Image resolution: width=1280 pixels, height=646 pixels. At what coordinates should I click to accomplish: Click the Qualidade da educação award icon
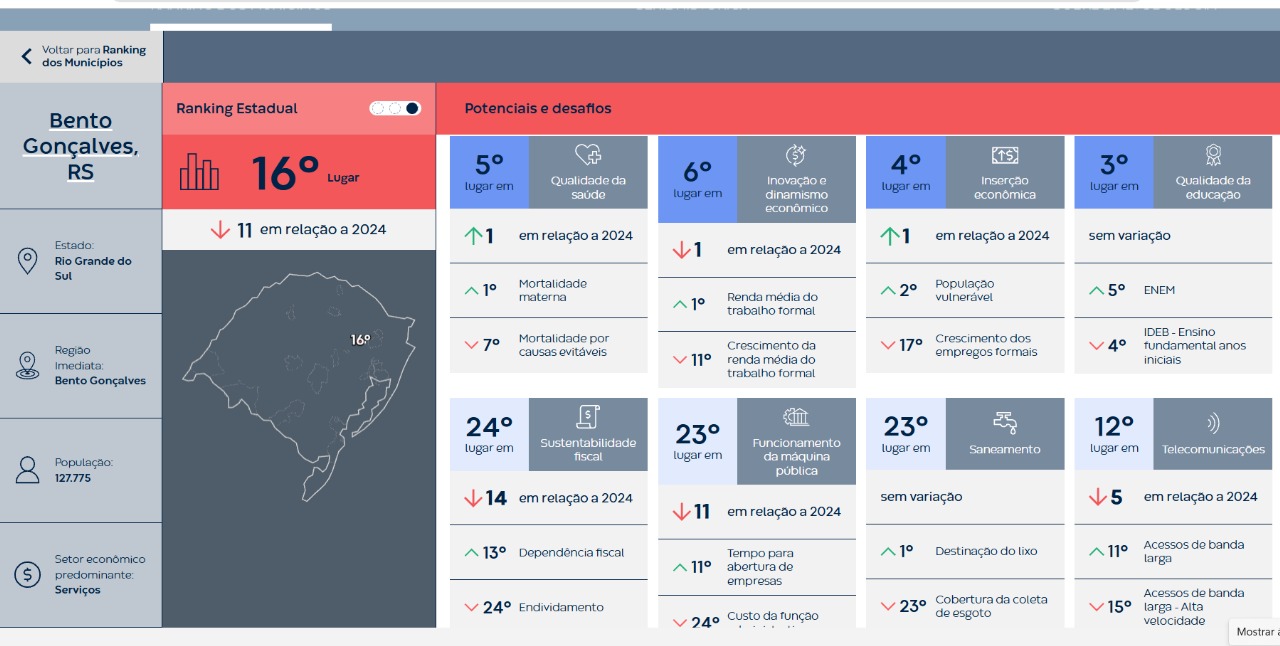(1213, 155)
